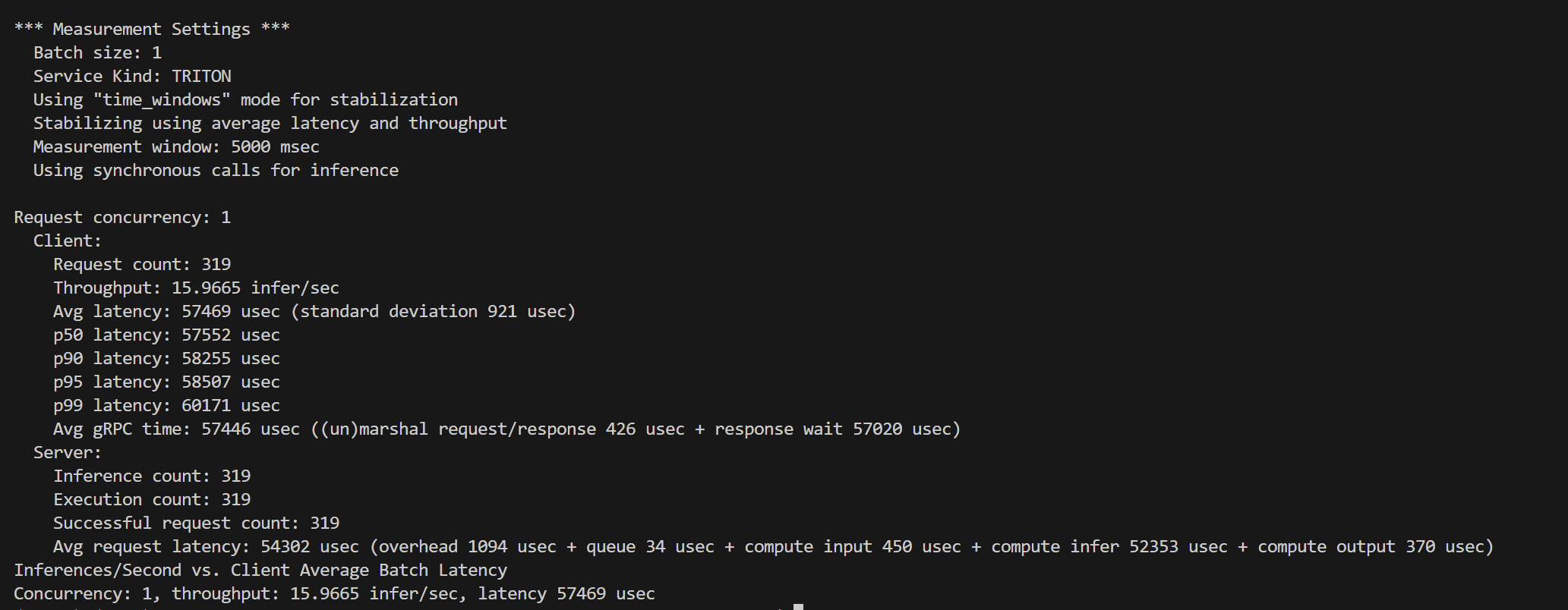Click the Client: section label
This screenshot has width=1568, height=610.
[x=67, y=241]
